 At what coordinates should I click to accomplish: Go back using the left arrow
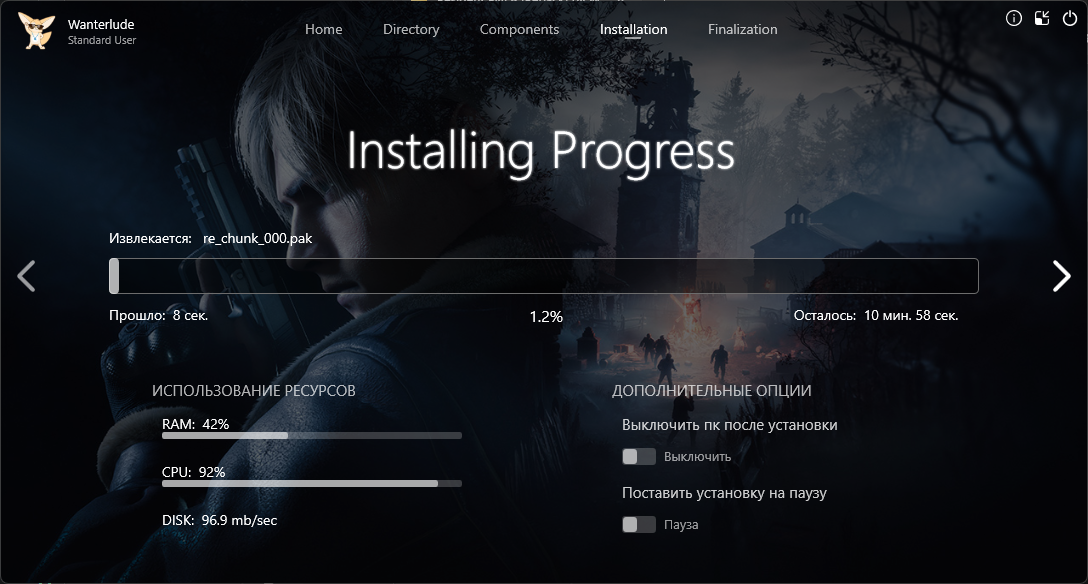27,276
